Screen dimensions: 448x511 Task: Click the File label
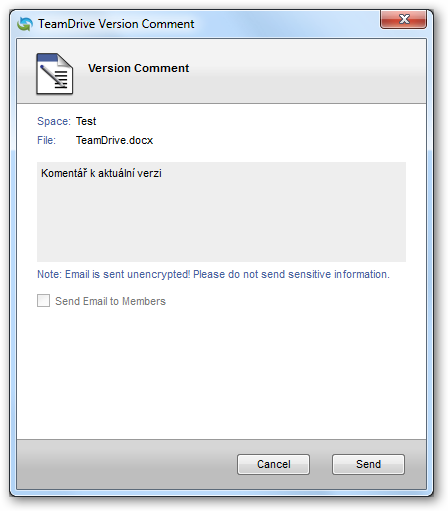pos(46,140)
